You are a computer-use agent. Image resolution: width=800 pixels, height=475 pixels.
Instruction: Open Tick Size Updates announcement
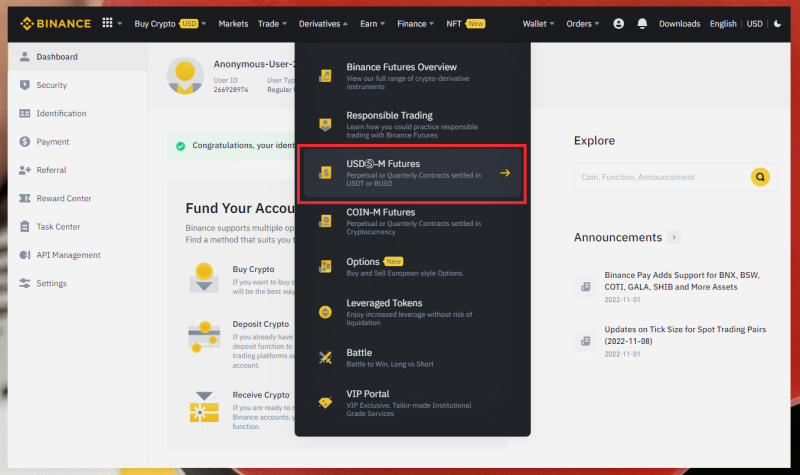click(x=685, y=335)
